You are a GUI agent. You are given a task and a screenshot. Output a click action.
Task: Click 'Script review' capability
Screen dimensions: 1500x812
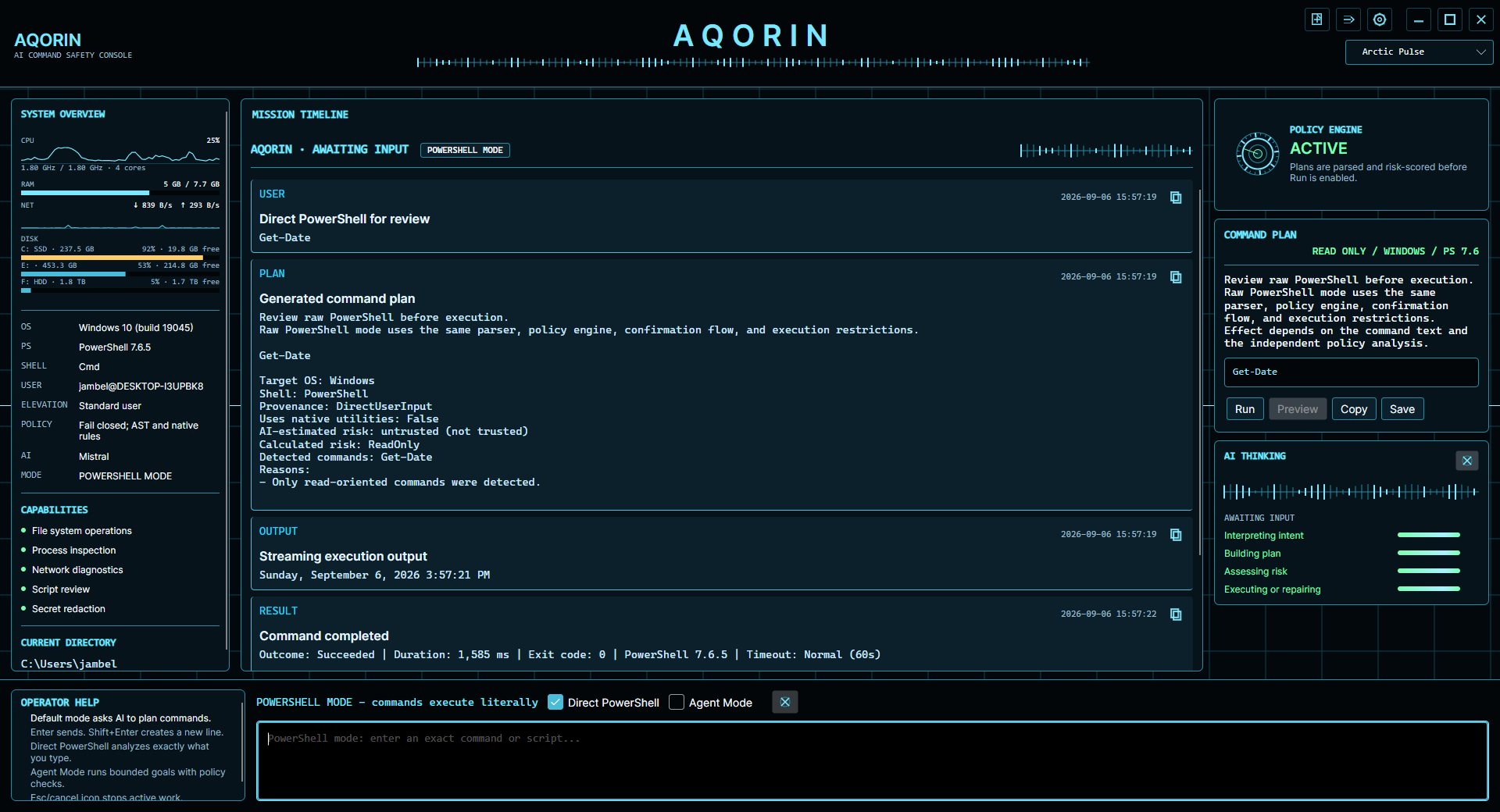coord(61,589)
